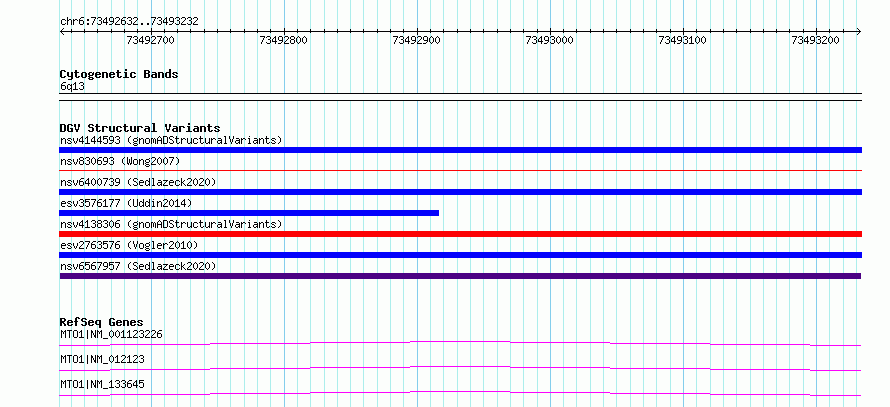This screenshot has height=407, width=890.
Task: Click the 6q13 cytogenetic band bar
Action: (x=460, y=97)
